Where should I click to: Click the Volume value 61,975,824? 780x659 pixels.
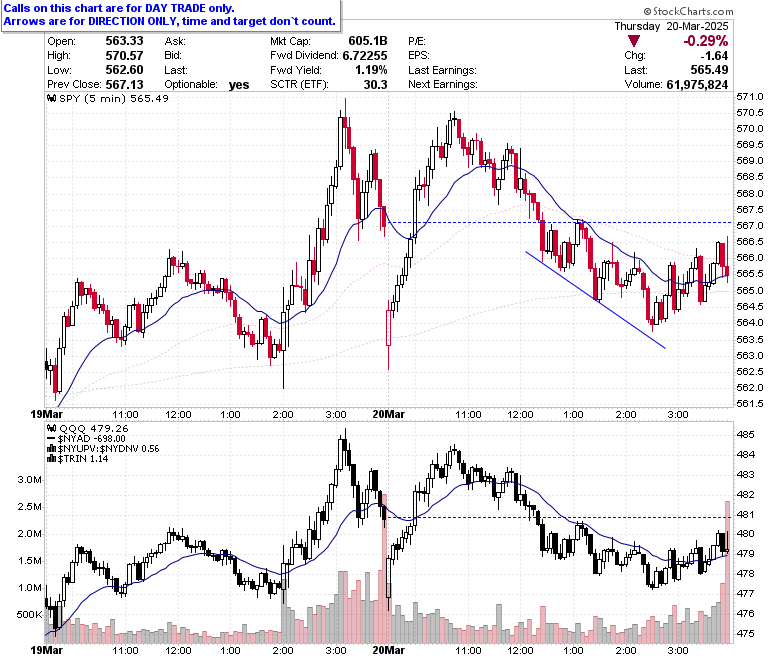click(697, 85)
